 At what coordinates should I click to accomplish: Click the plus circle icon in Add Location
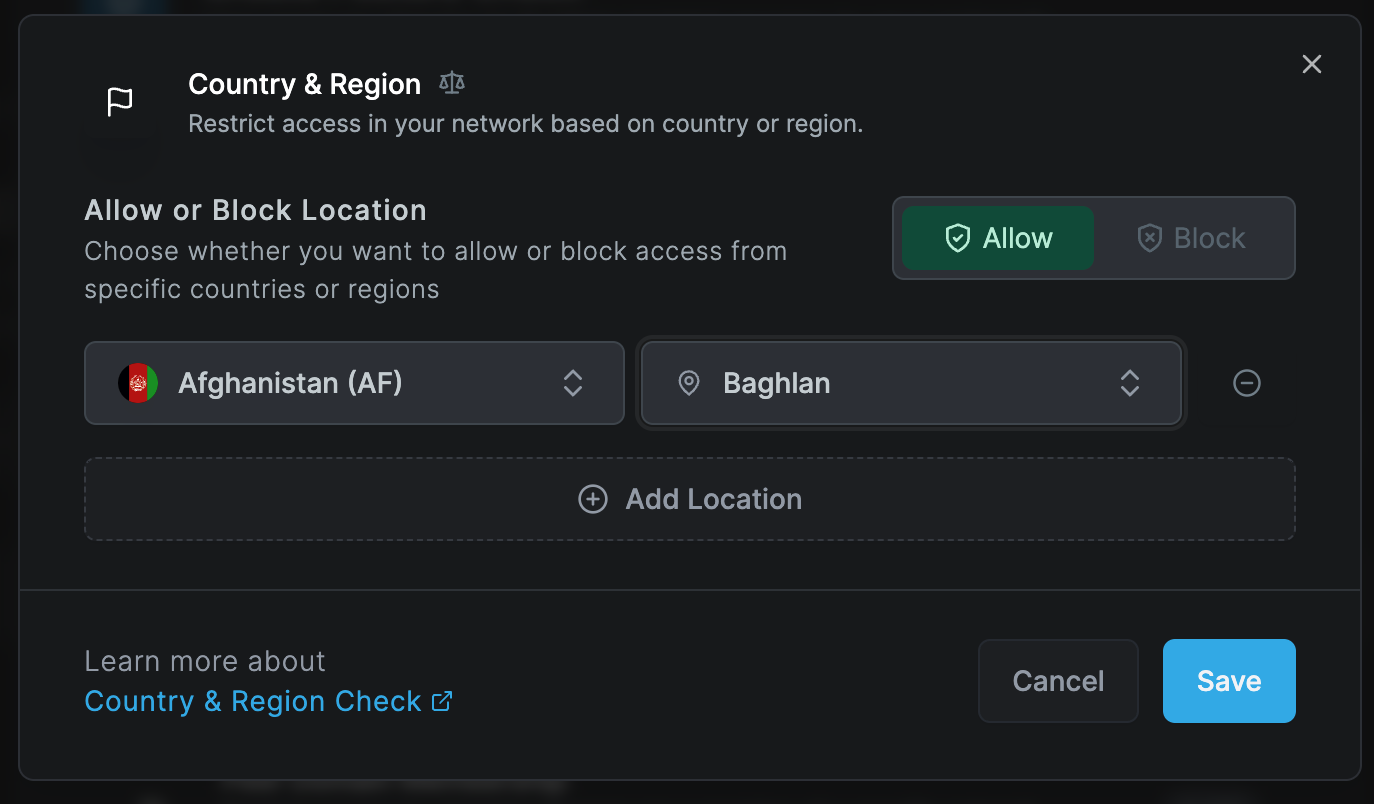[x=593, y=499]
